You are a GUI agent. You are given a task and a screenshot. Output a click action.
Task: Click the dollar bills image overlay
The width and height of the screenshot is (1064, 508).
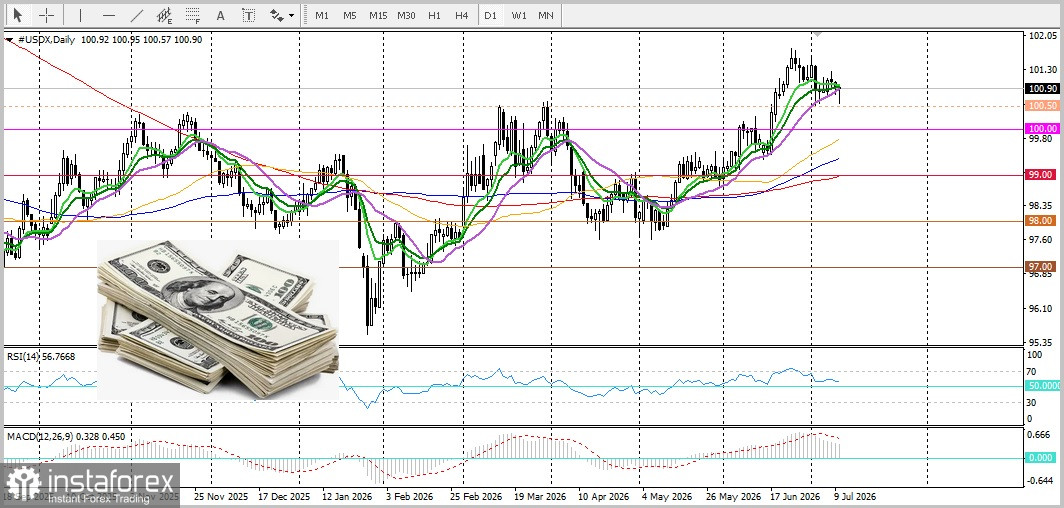[218, 319]
